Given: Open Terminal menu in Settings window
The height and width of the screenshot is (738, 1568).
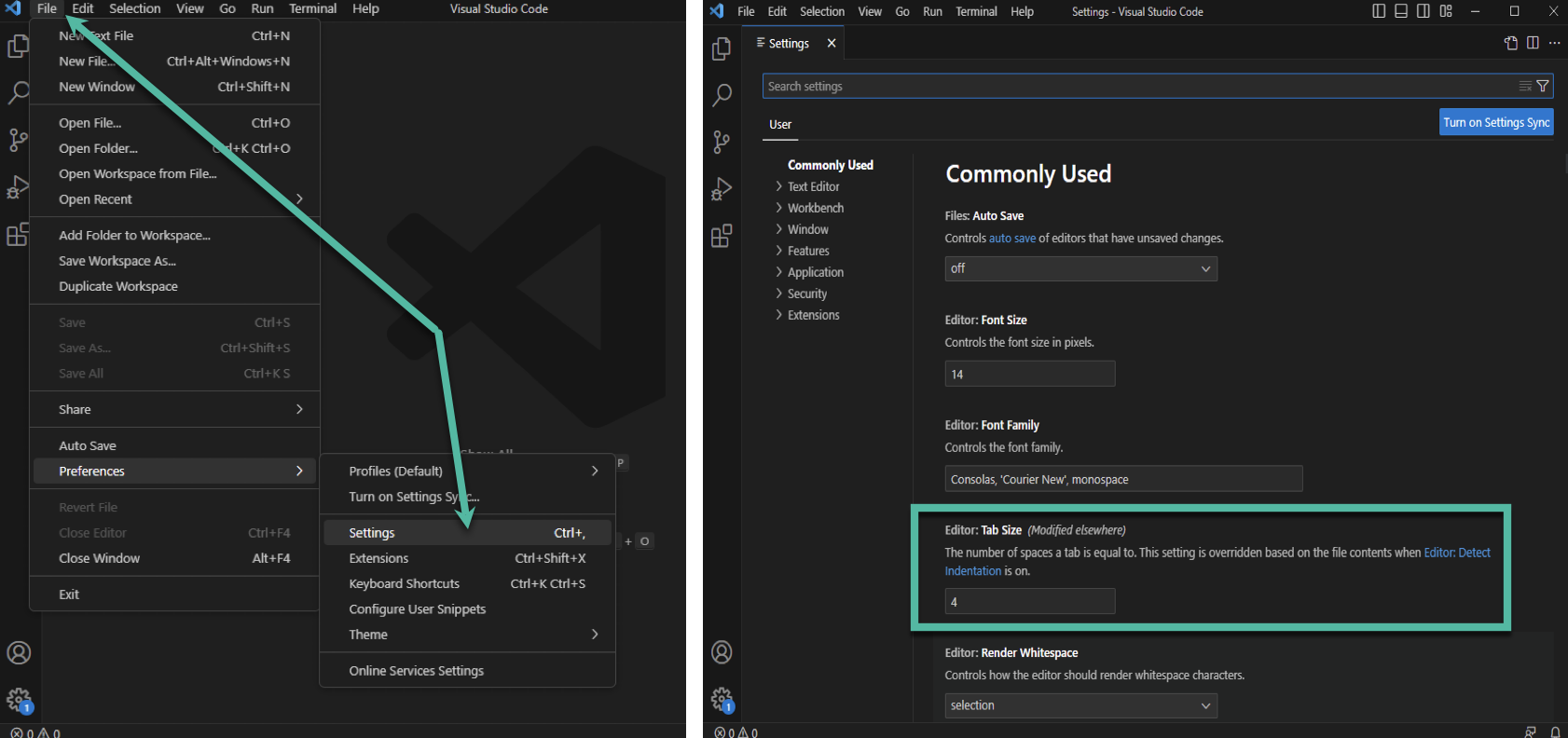Looking at the screenshot, I should tap(976, 11).
